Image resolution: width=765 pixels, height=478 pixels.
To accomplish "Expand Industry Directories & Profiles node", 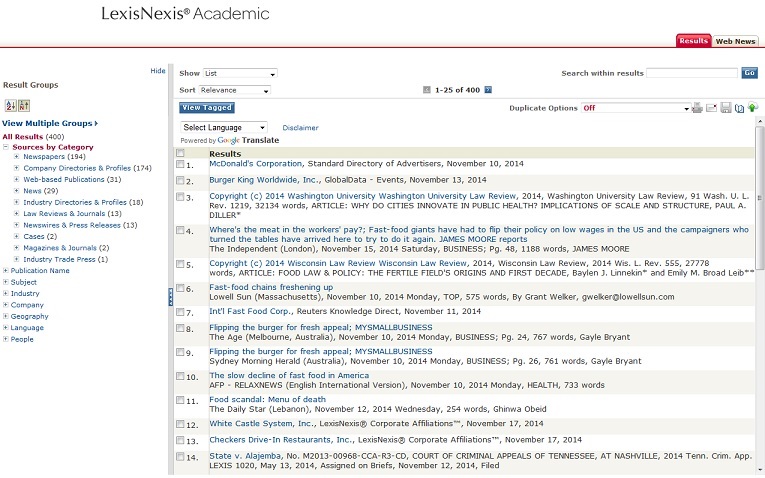I will [x=16, y=202].
